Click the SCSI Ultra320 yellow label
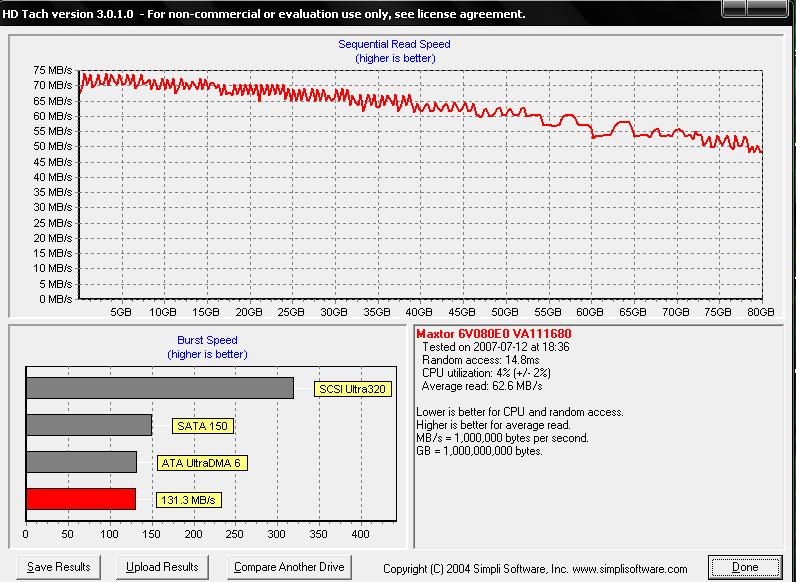The height and width of the screenshot is (582, 796). pyautogui.click(x=351, y=389)
